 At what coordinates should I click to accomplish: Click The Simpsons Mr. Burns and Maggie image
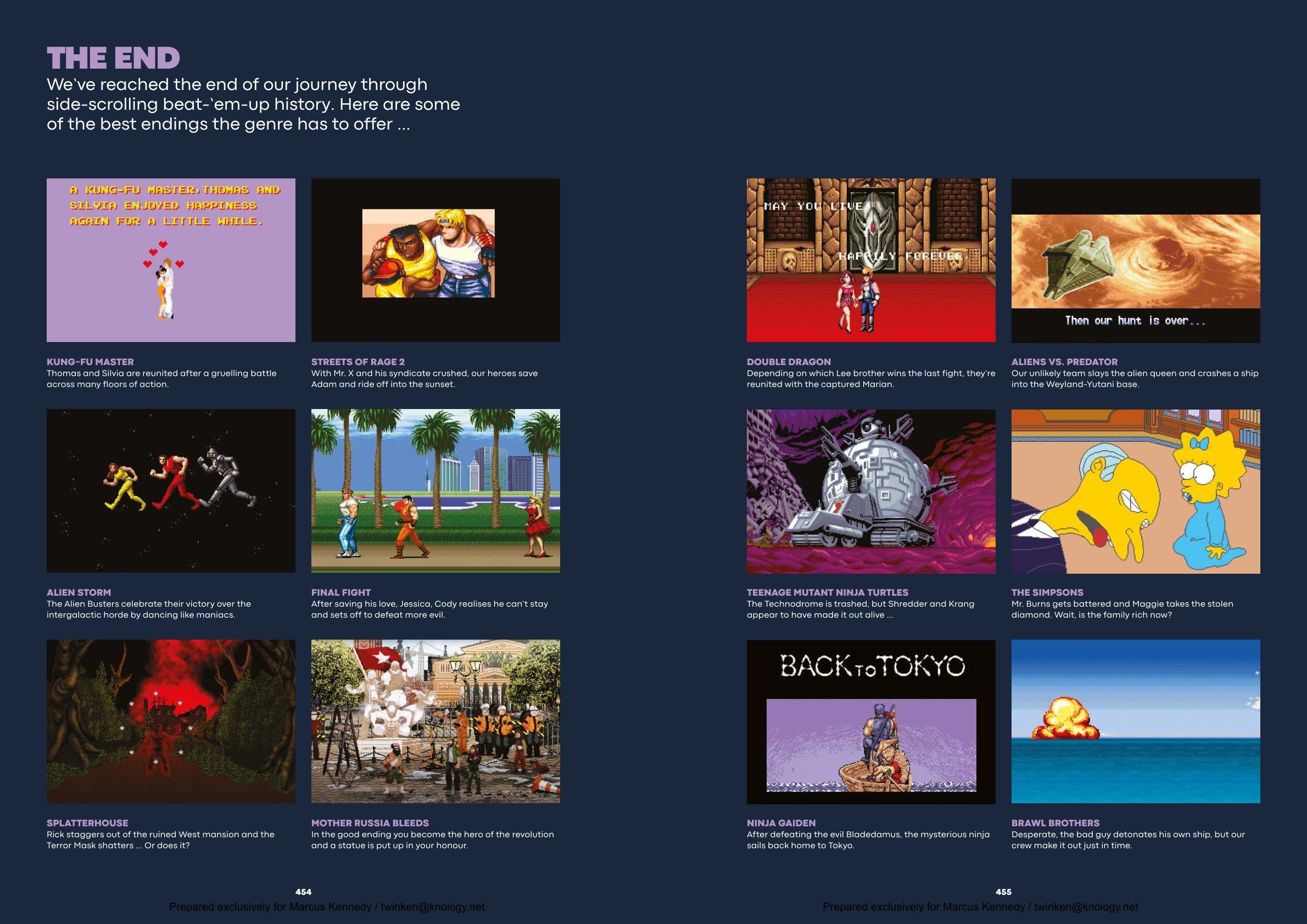click(1136, 491)
